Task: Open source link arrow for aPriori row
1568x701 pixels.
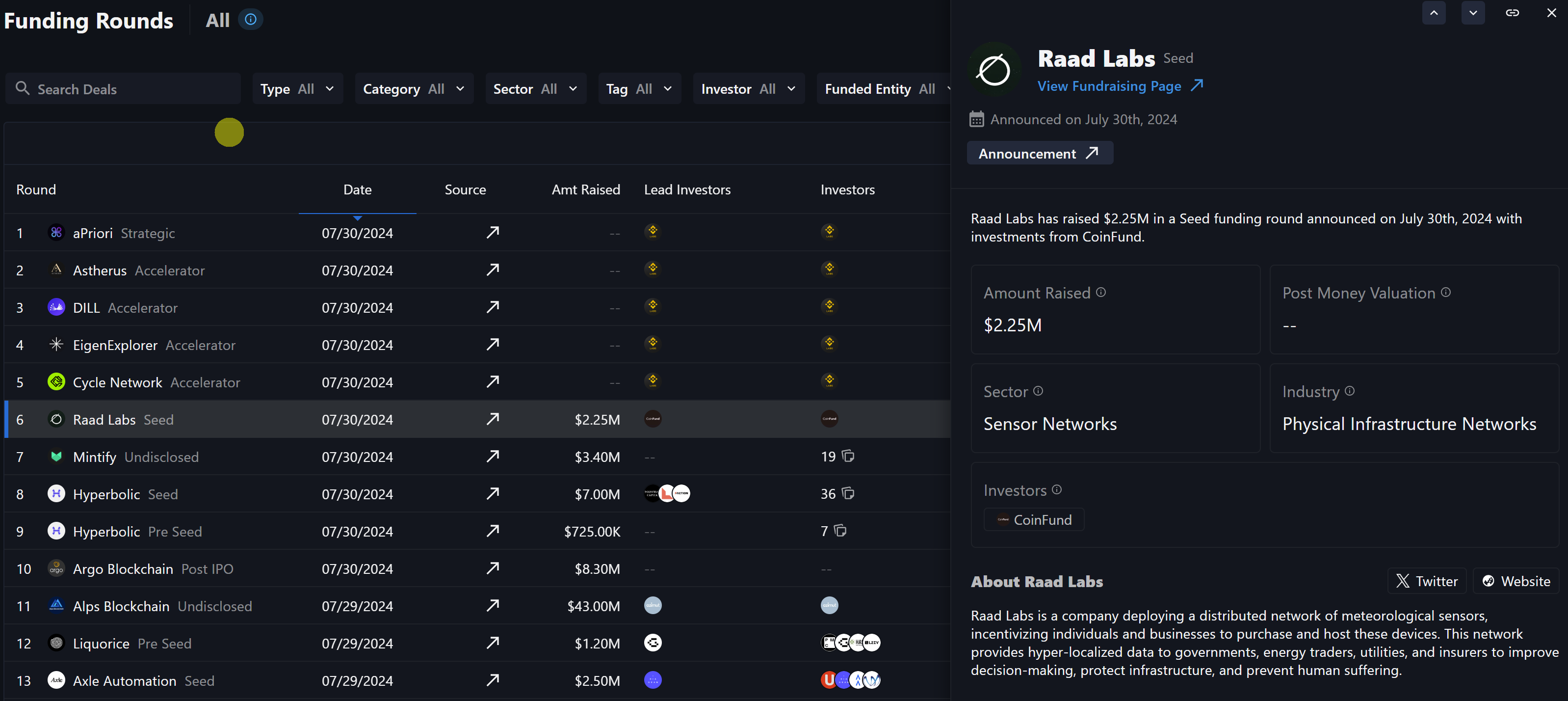Action: 493,232
